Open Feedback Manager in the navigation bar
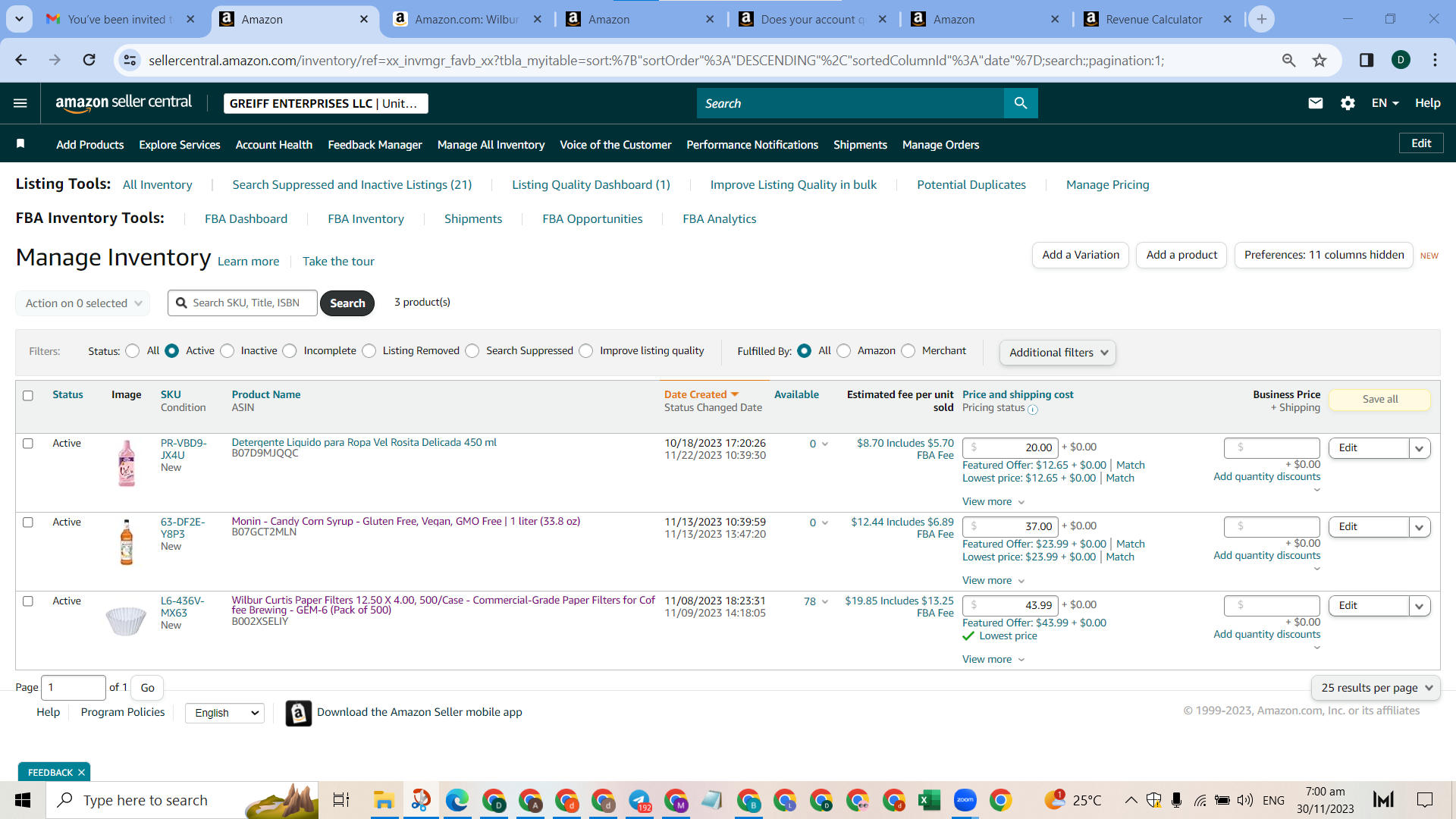The height and width of the screenshot is (819, 1456). click(x=375, y=145)
